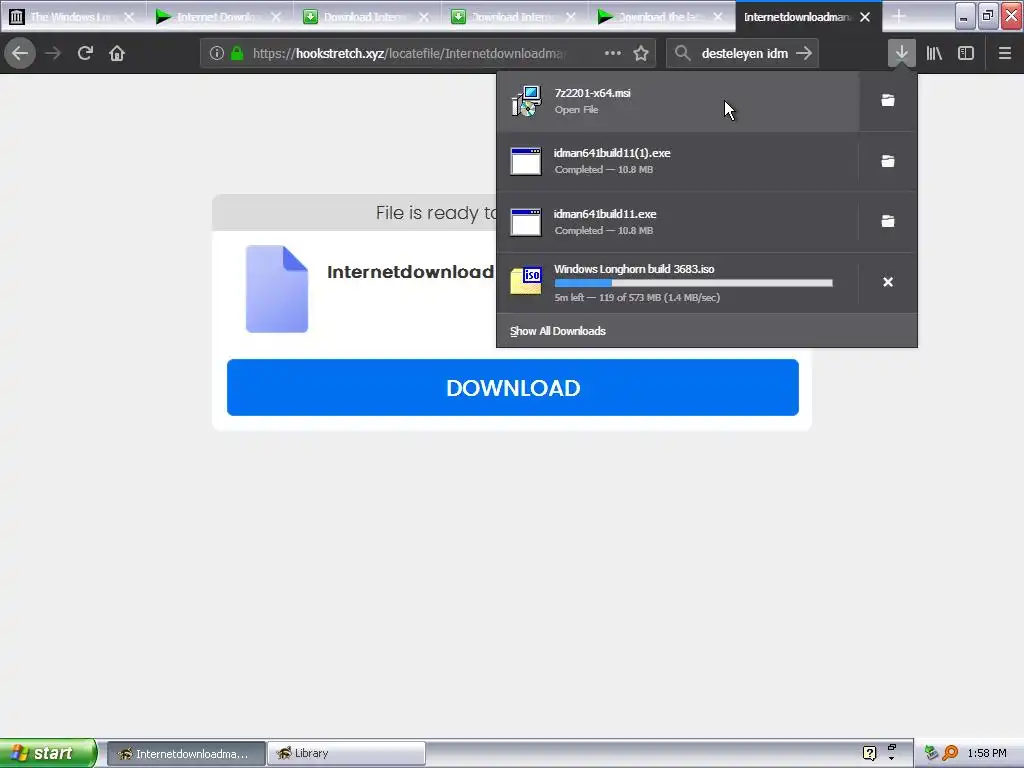Open page actions three-dot menu

click(x=613, y=53)
